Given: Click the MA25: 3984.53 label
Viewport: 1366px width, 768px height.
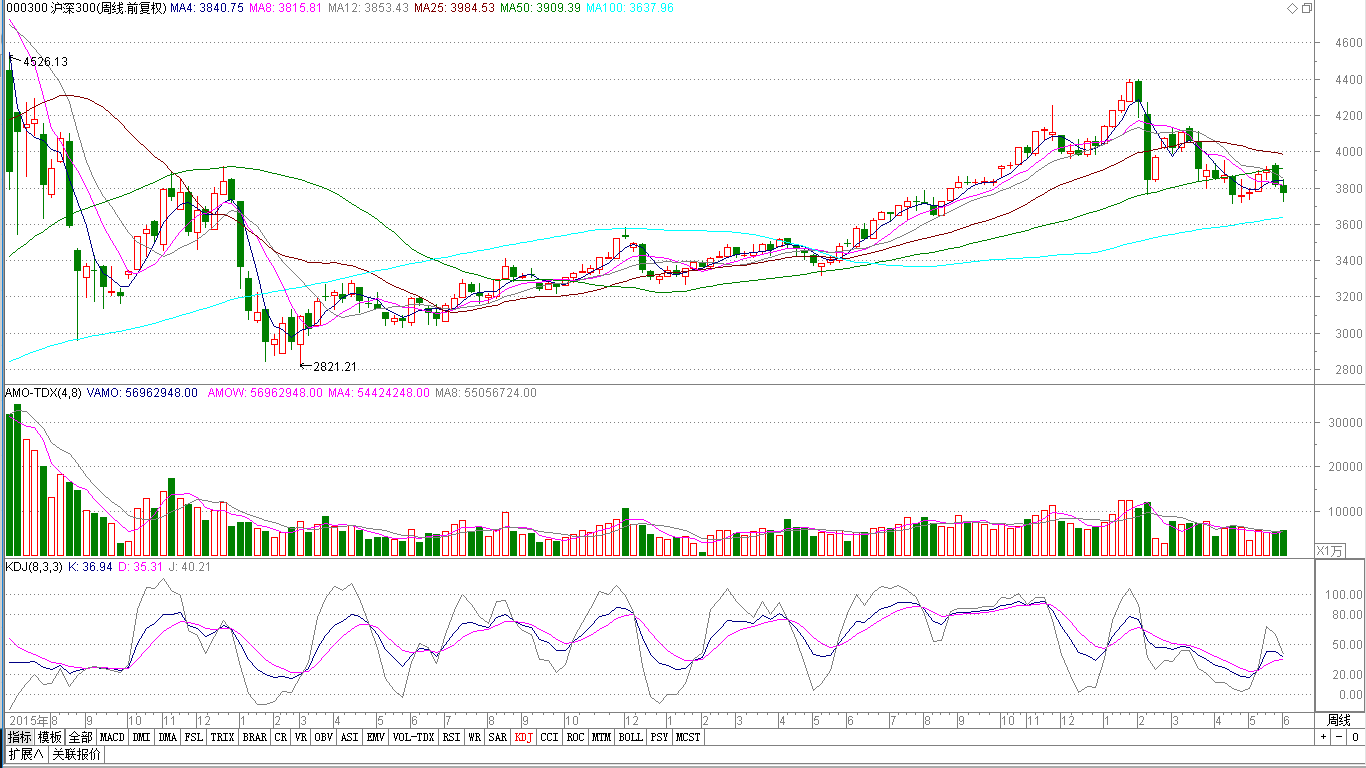Looking at the screenshot, I should click(x=454, y=8).
